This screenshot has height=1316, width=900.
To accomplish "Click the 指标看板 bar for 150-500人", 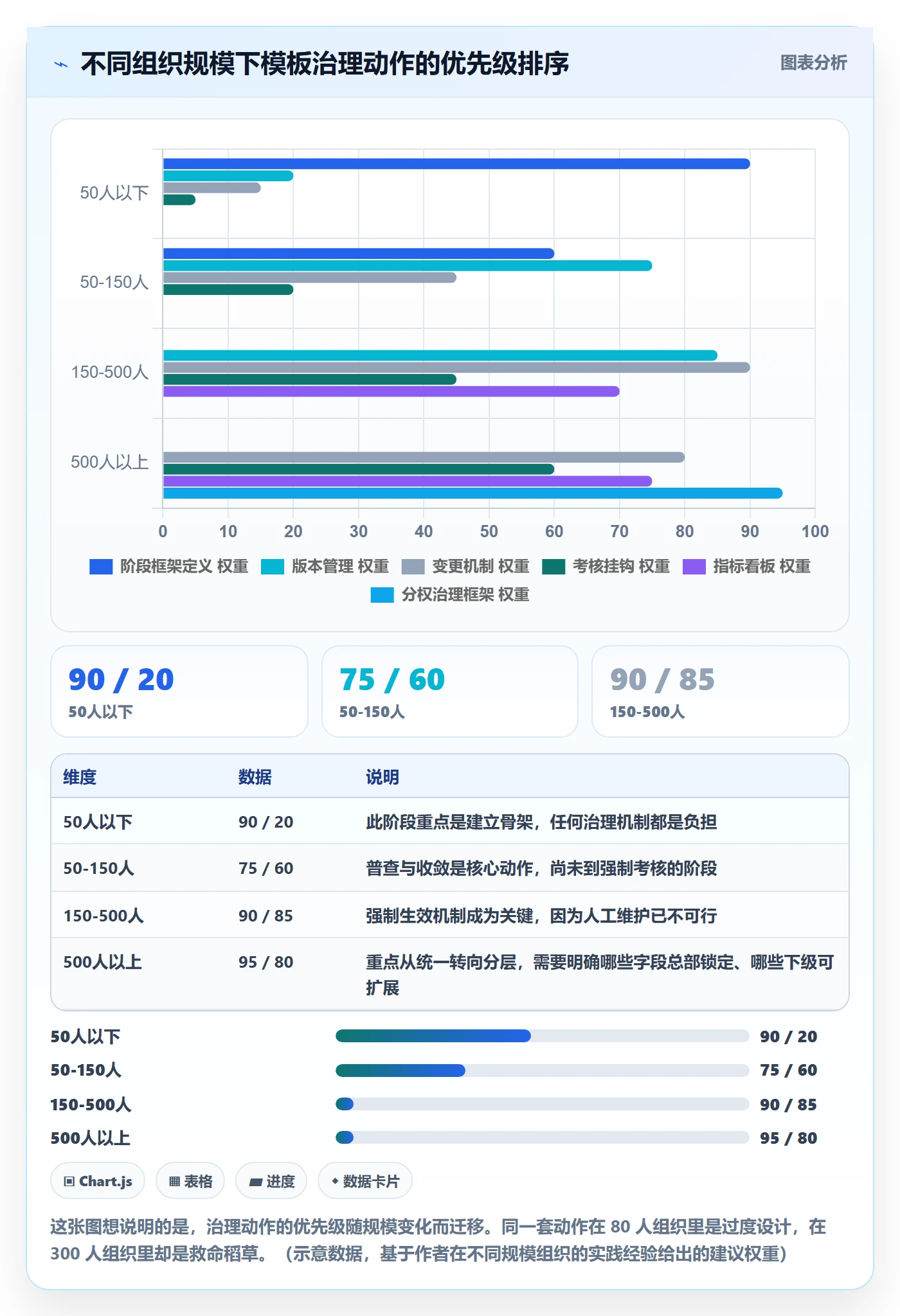I will (x=391, y=391).
